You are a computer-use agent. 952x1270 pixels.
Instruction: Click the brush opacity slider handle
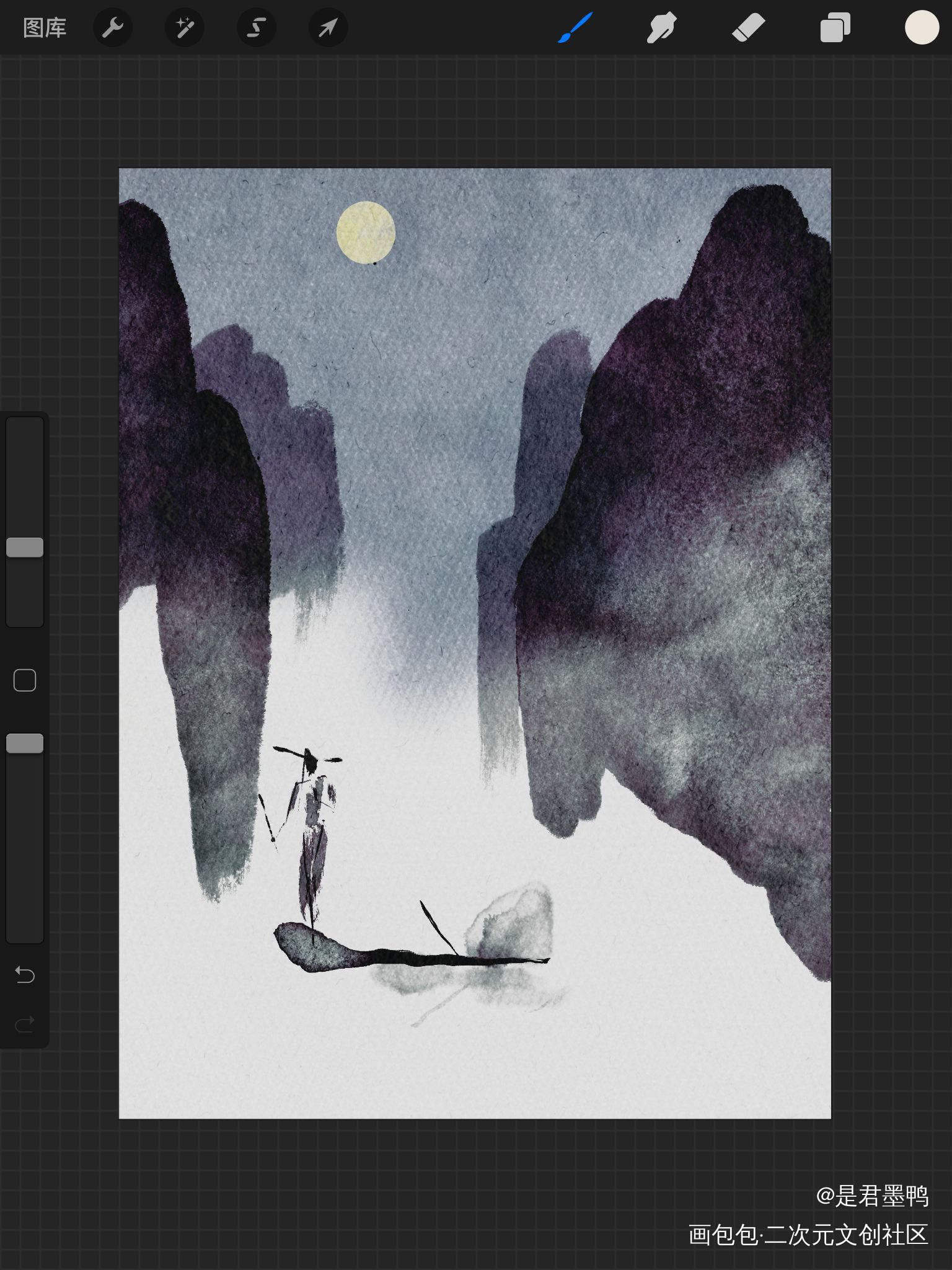click(x=25, y=744)
